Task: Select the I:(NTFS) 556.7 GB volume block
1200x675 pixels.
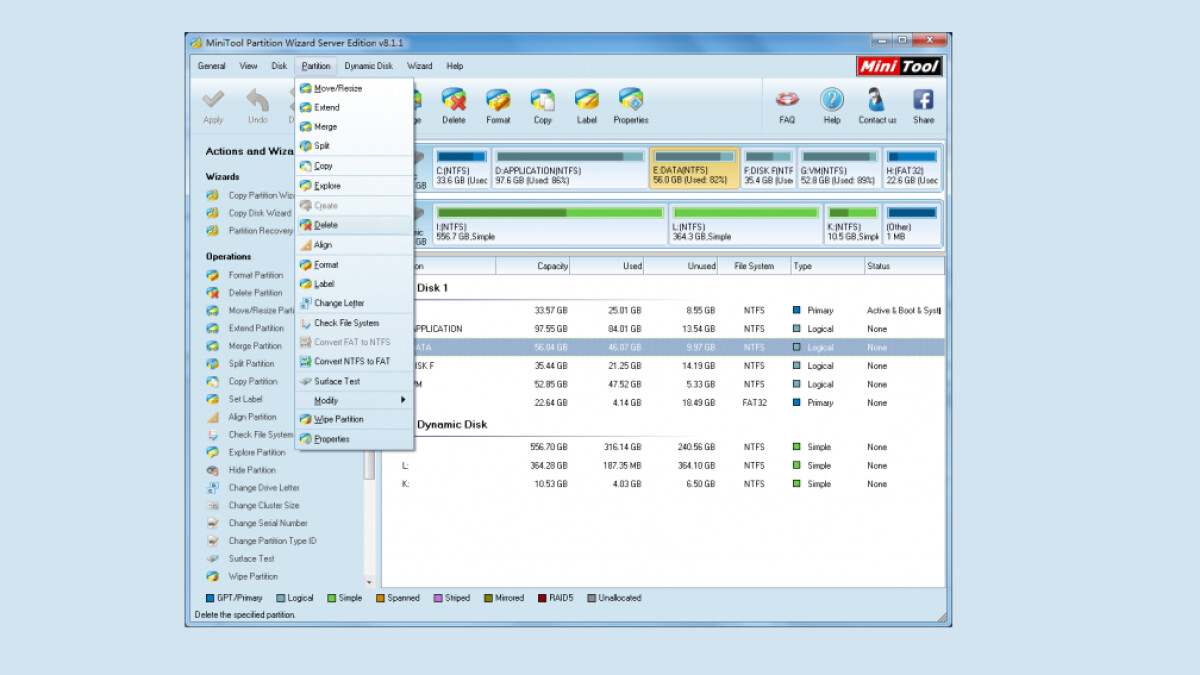Action: click(x=550, y=226)
